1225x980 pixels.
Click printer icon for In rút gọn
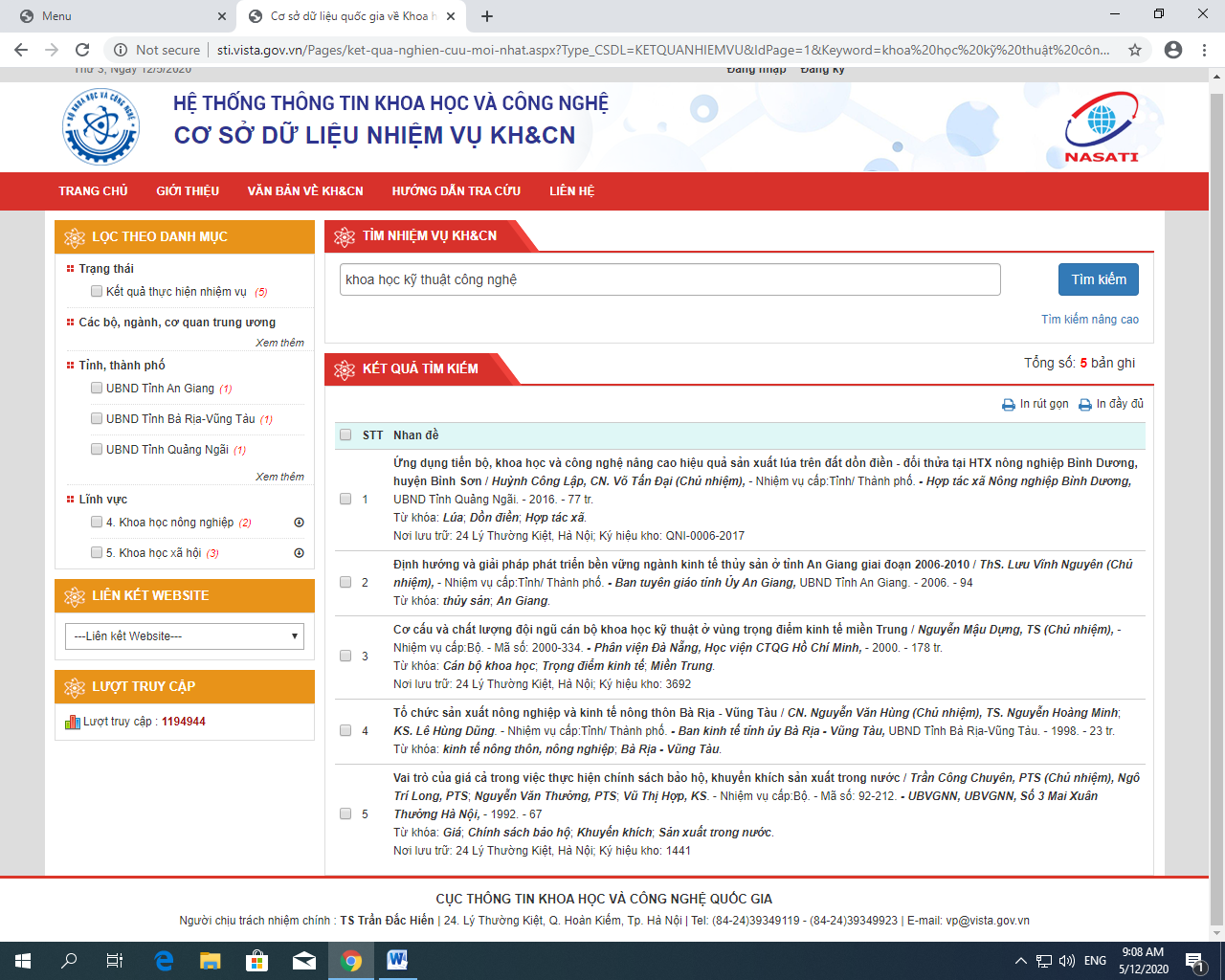coord(1008,405)
